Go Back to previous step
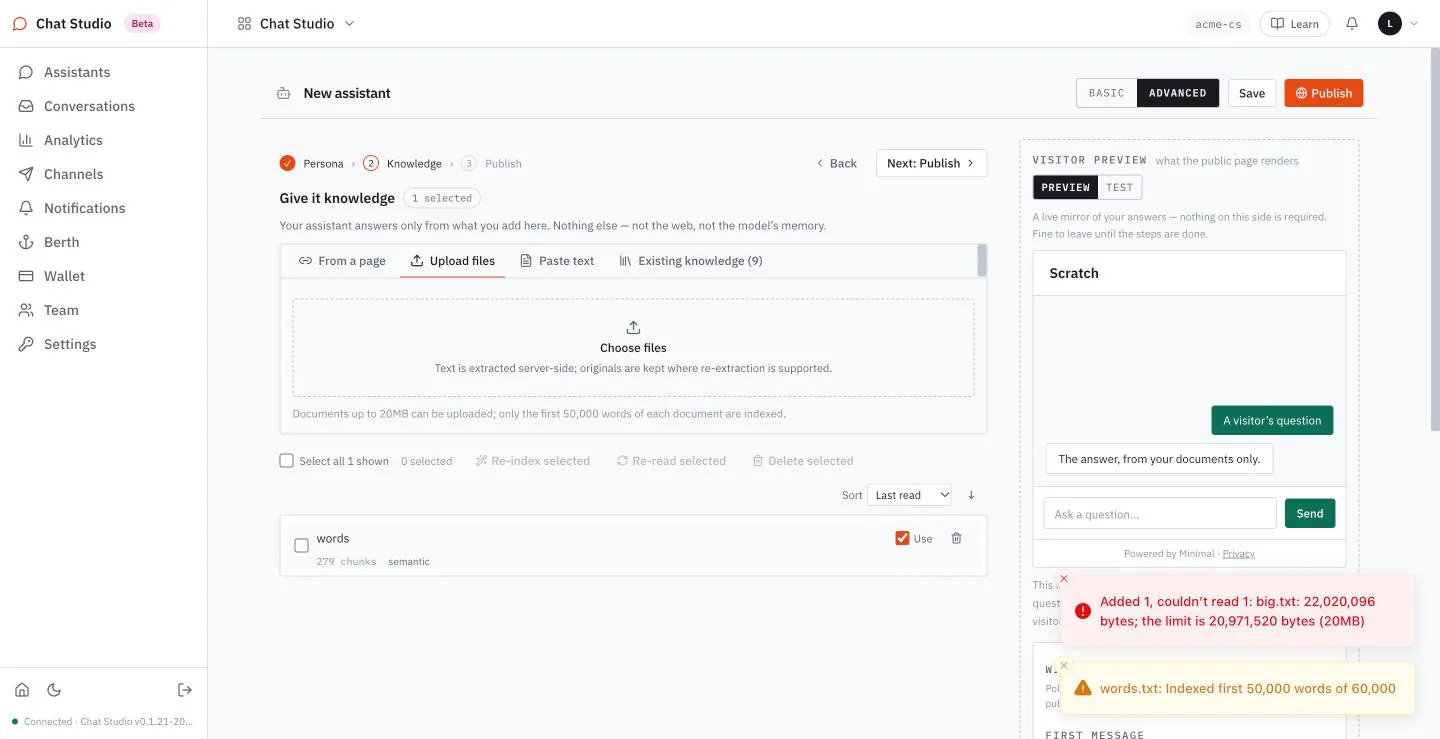Image resolution: width=1440 pixels, height=739 pixels. tap(837, 163)
